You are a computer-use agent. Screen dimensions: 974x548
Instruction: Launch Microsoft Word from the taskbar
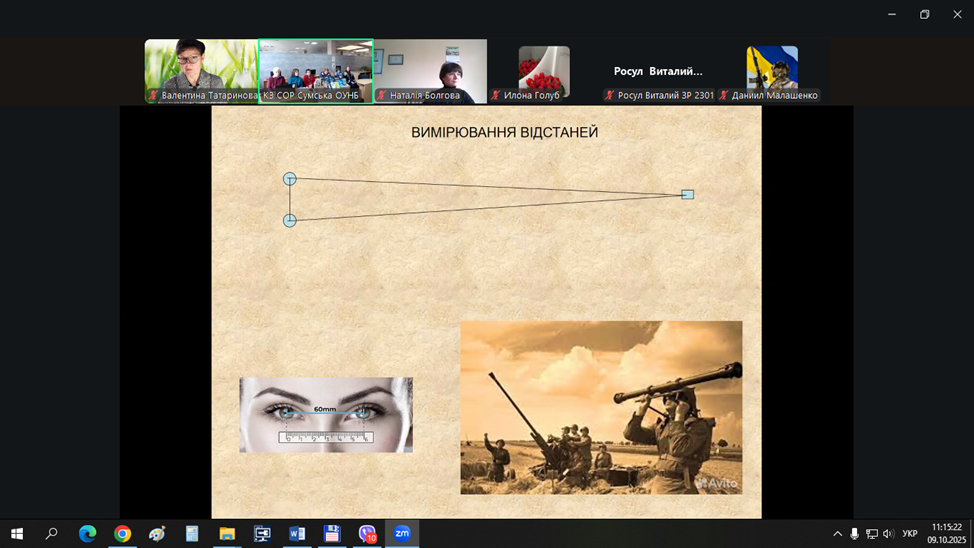point(297,534)
